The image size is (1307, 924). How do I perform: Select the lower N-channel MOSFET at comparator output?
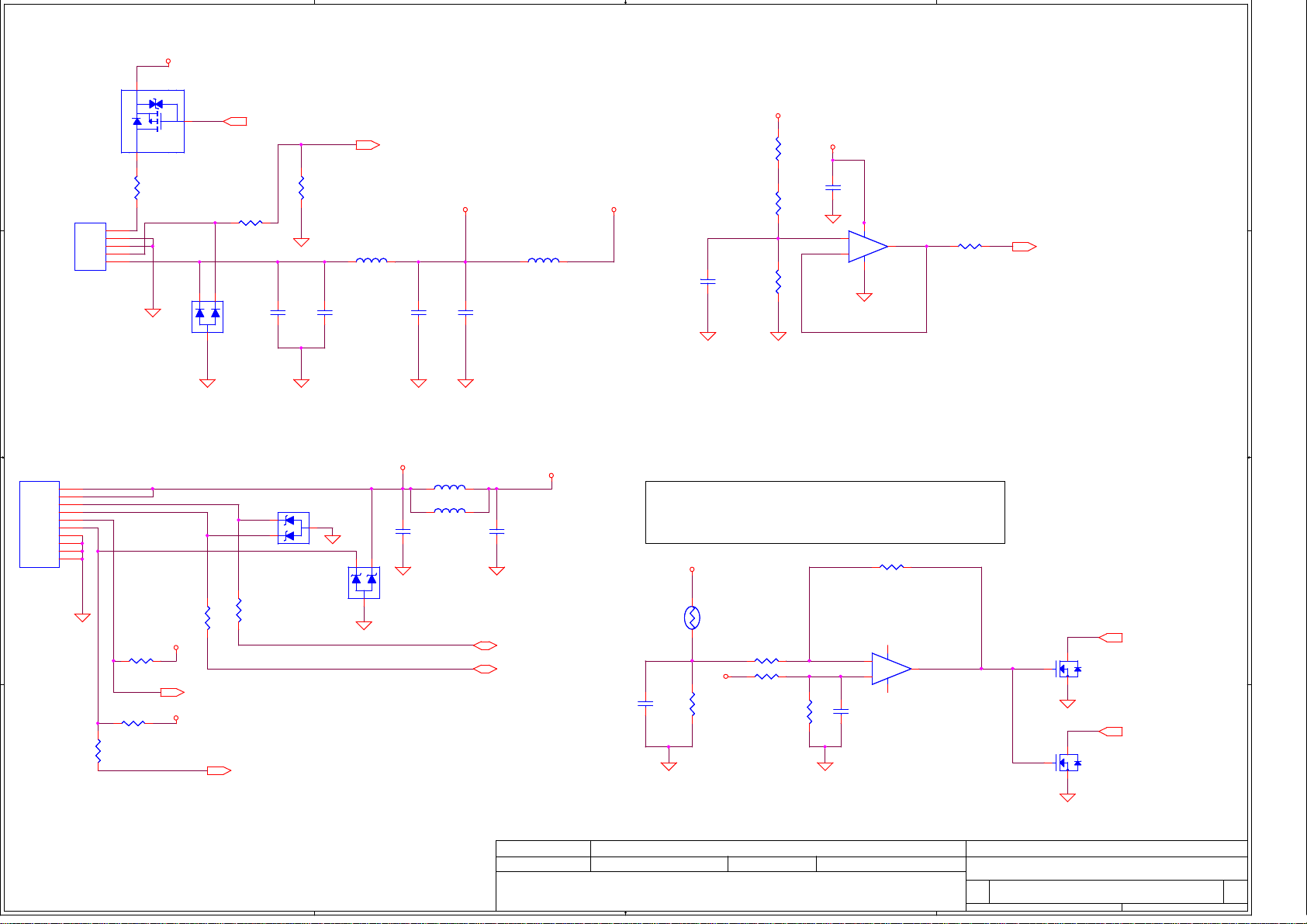pos(1069,763)
